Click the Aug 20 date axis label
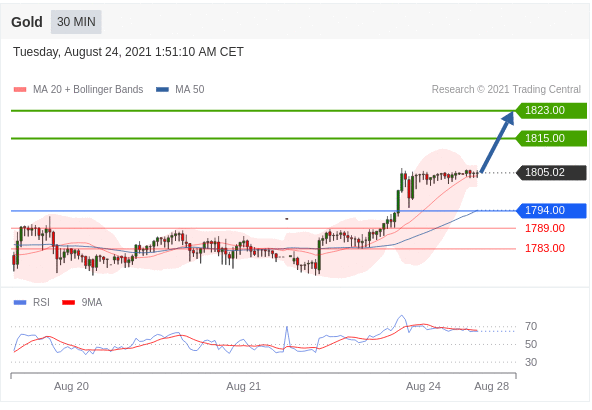The image size is (592, 410). [71, 387]
